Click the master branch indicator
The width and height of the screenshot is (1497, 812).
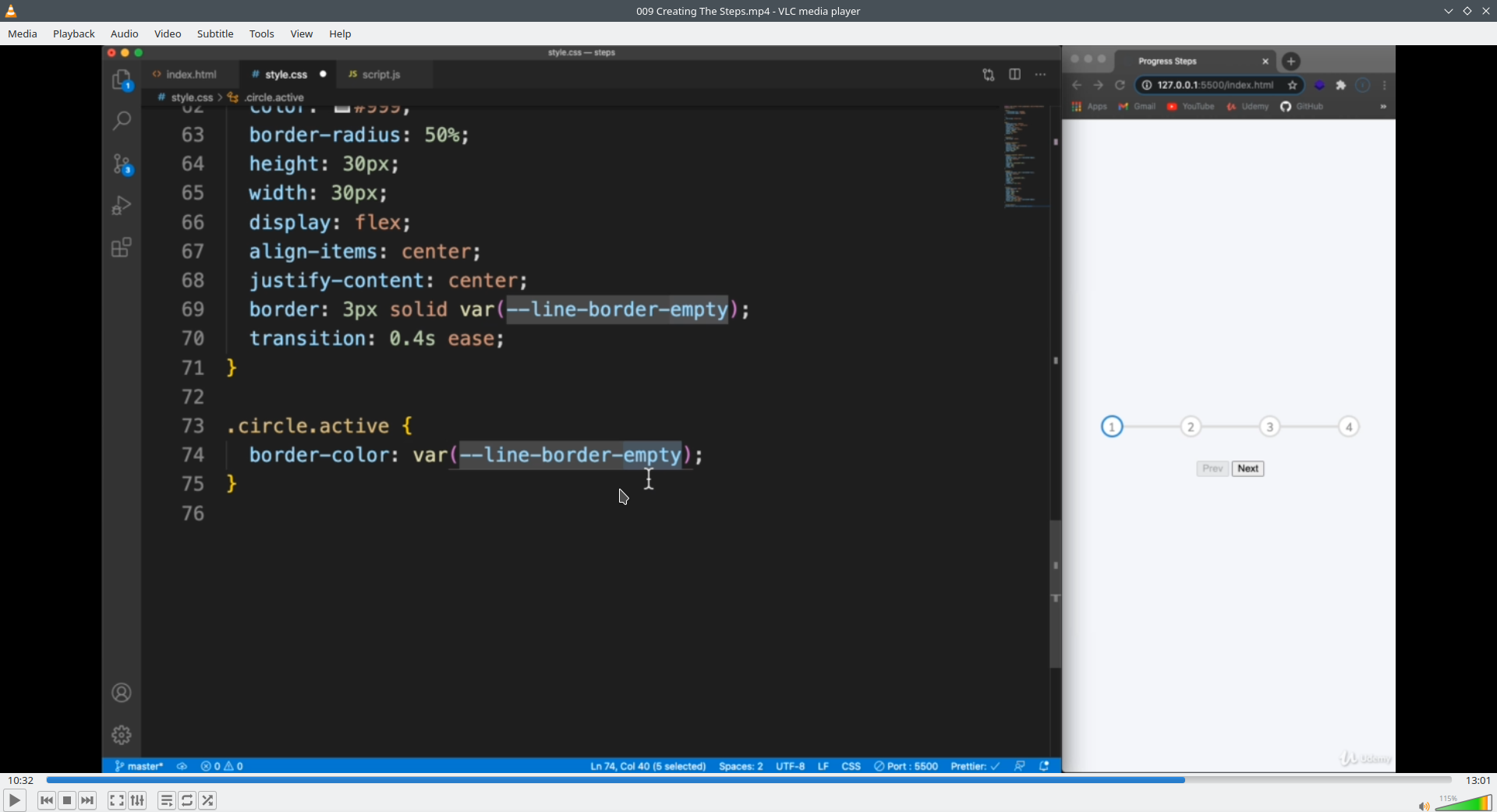point(139,766)
